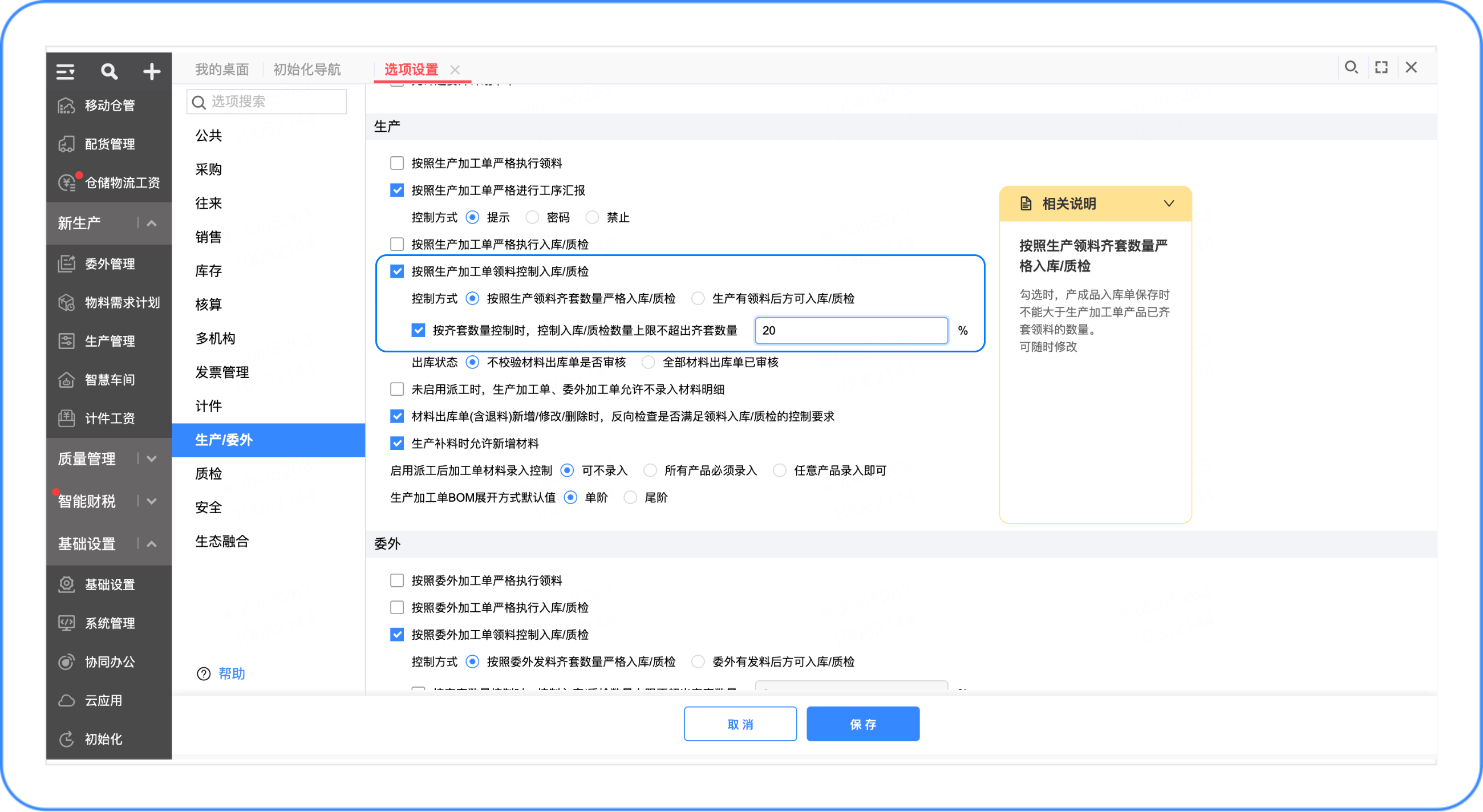1483x812 pixels.
Task: Enable 按照生产加工单严格执行领料 checkbox
Action: (x=397, y=164)
